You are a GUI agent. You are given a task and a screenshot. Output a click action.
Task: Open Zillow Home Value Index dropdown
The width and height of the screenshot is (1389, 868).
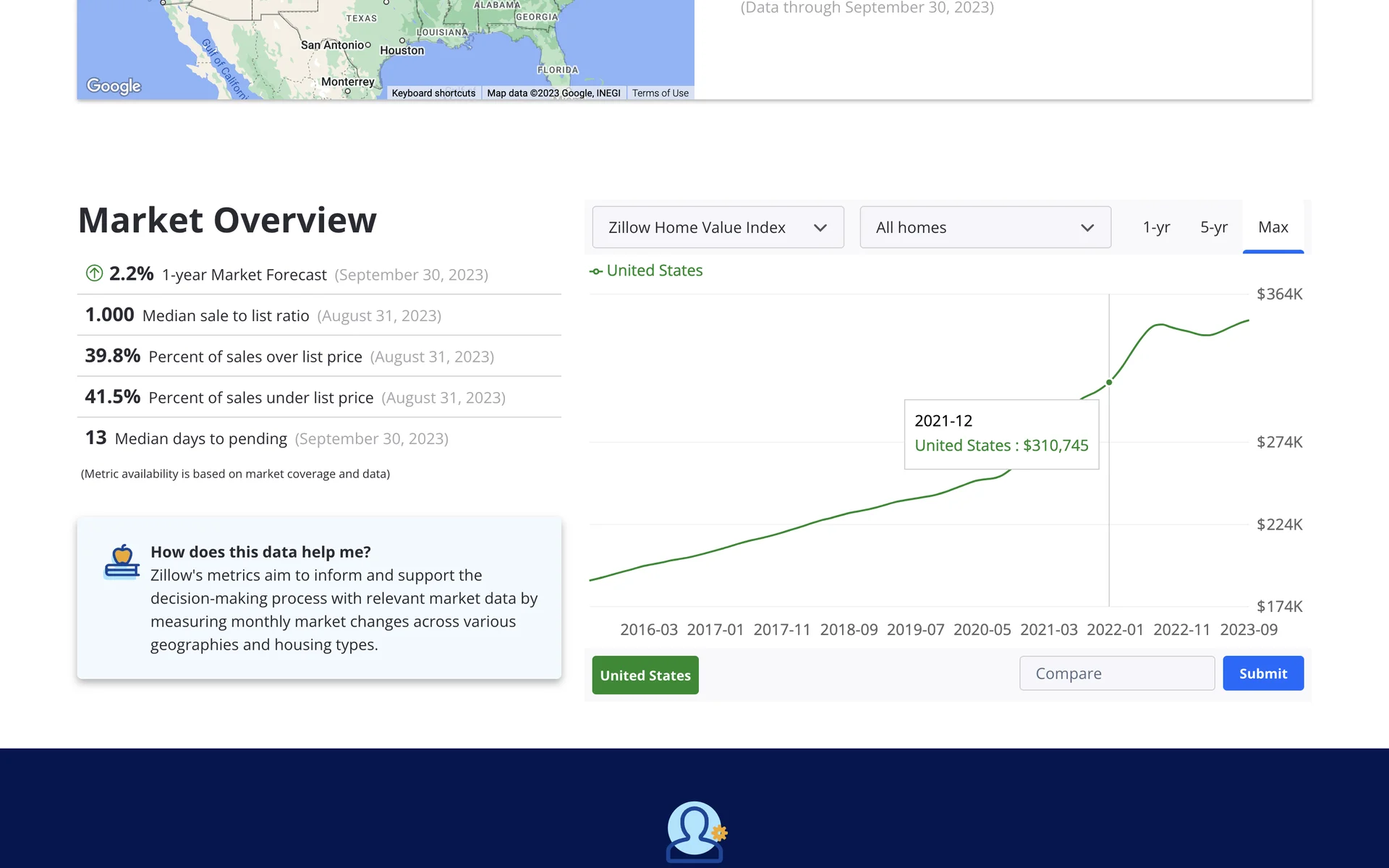(x=718, y=227)
